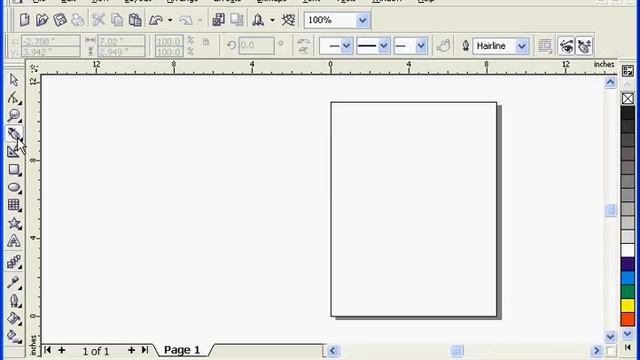Select the Rectangle tool
Screen dimensions: 640x360
point(14,170)
